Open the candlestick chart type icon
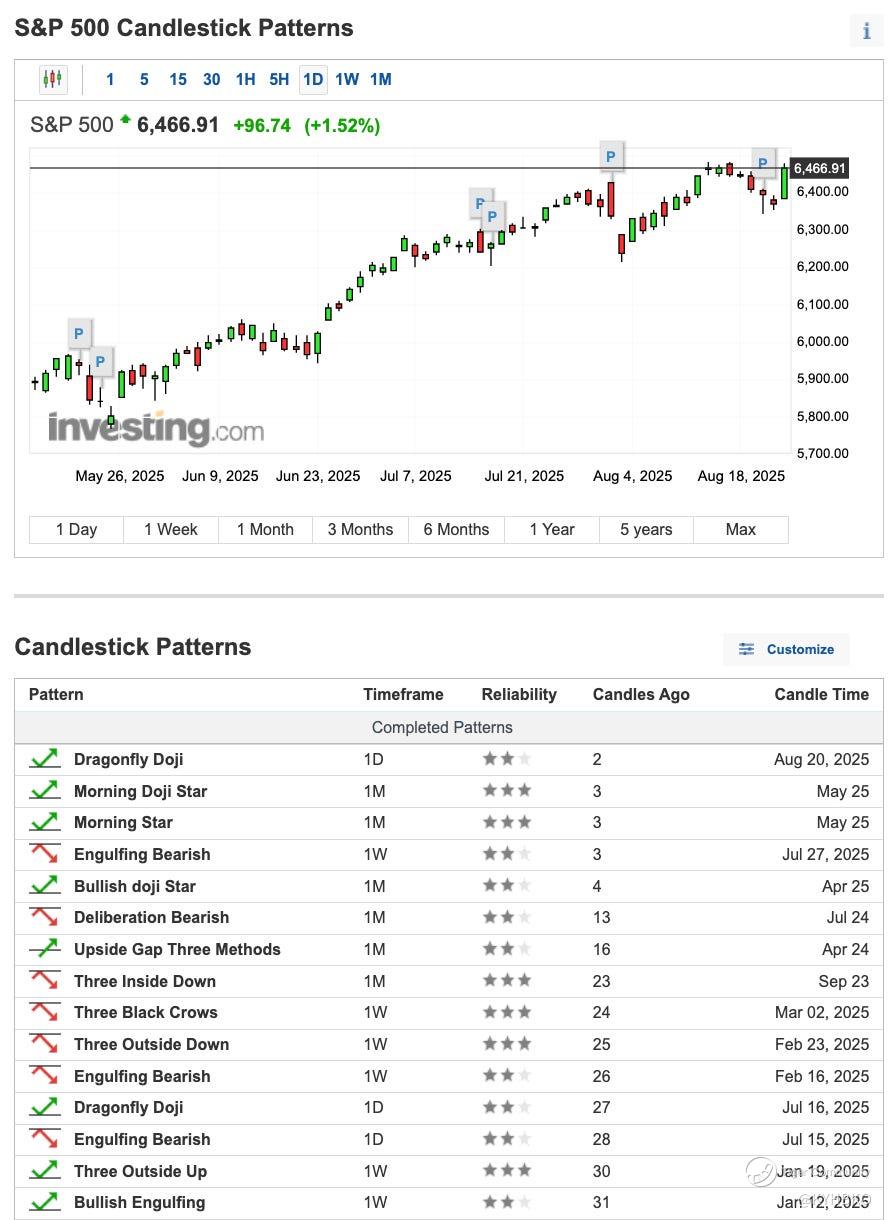The height and width of the screenshot is (1220, 888). tap(53, 79)
